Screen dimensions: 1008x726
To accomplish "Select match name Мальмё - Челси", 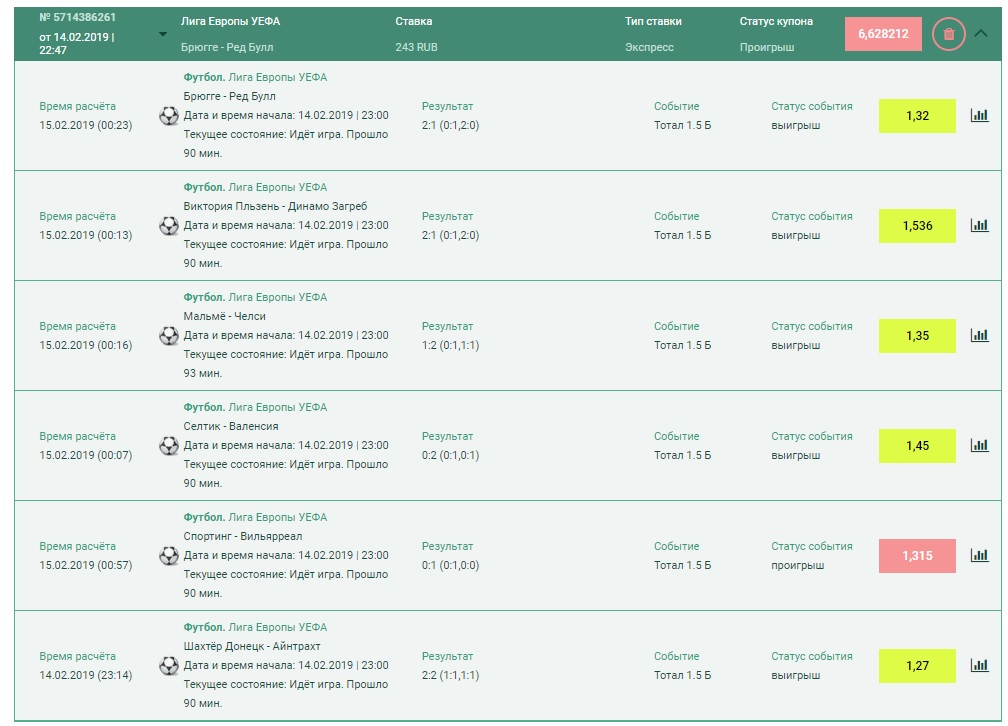I will (x=224, y=316).
